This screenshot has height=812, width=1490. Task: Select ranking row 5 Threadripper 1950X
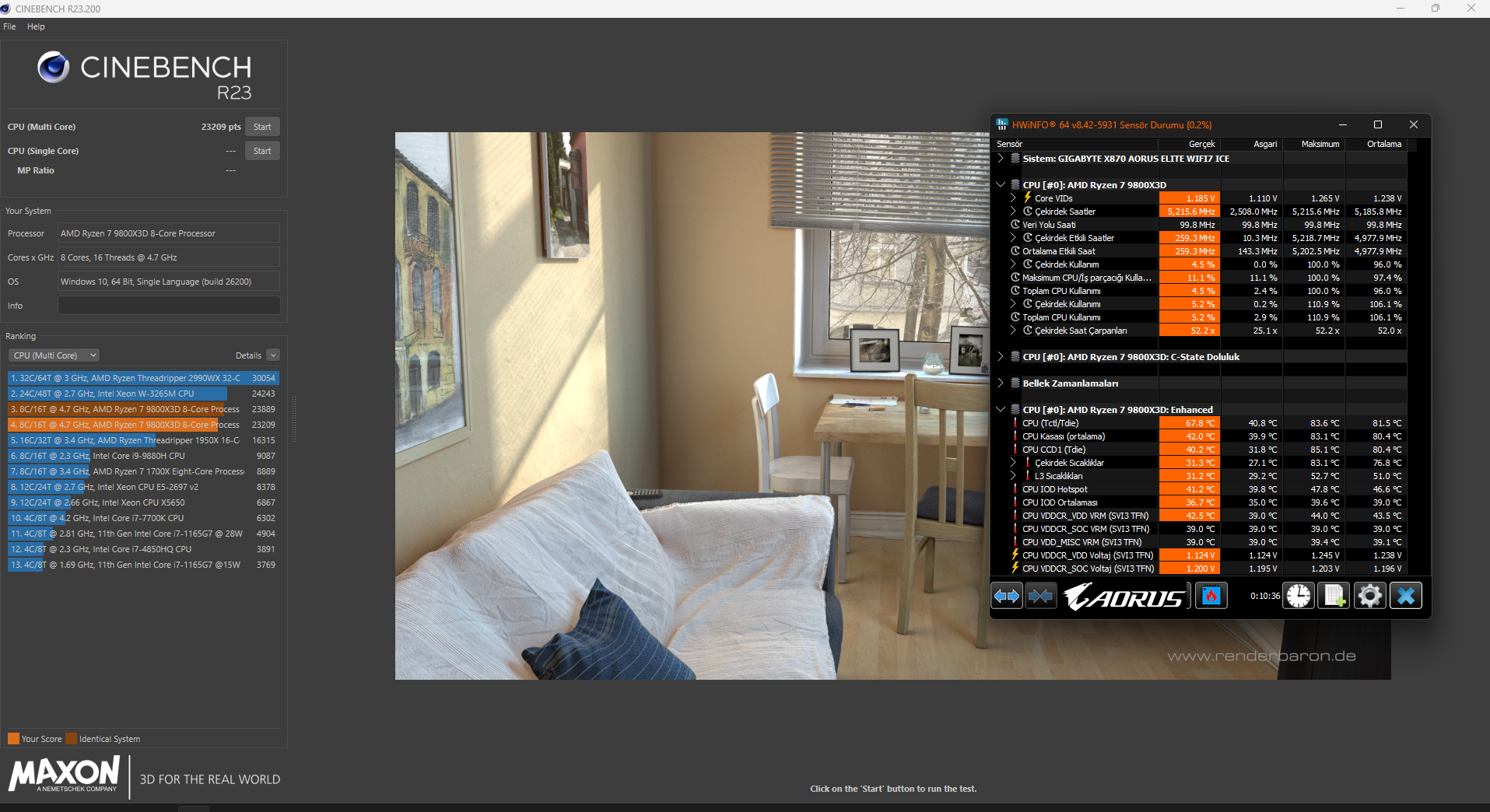143,440
